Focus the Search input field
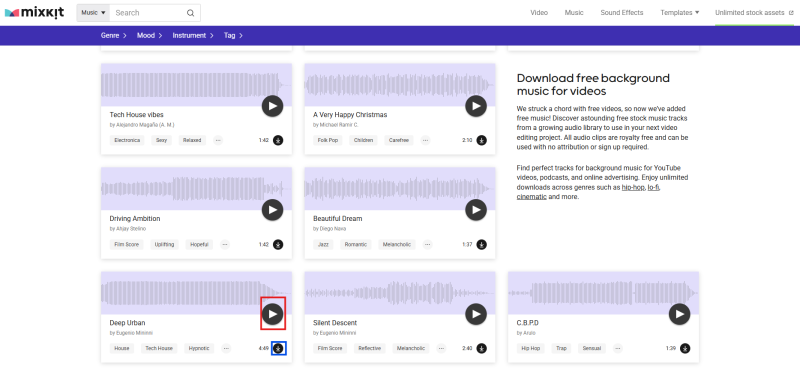The height and width of the screenshot is (369, 800). (148, 13)
